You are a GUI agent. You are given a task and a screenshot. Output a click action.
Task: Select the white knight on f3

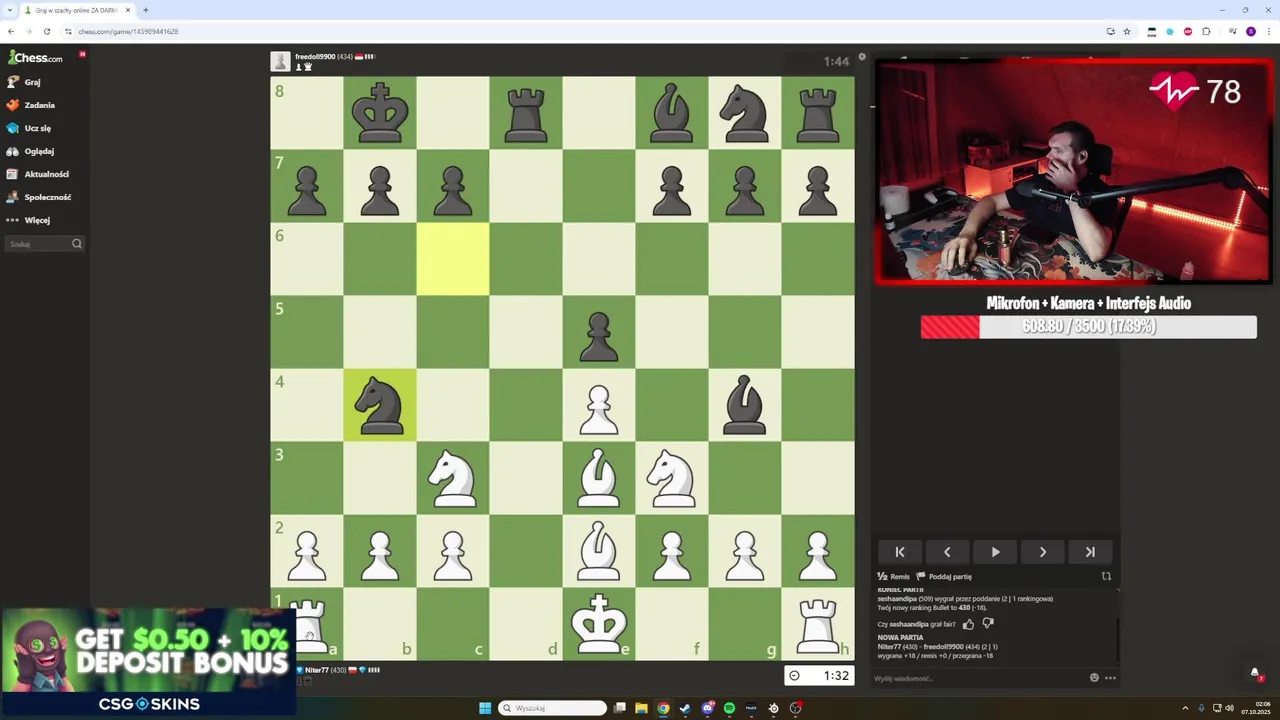click(x=672, y=478)
